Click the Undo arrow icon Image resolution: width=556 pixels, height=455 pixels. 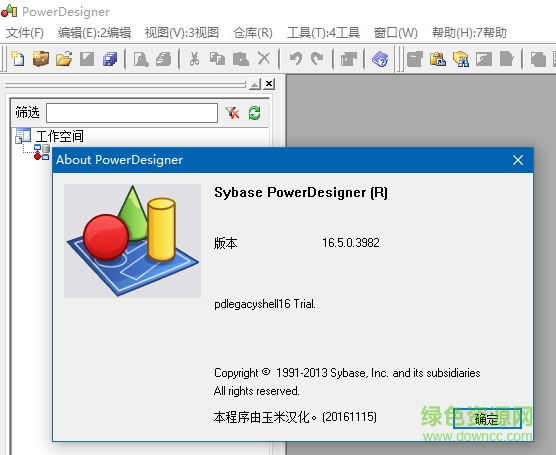(x=295, y=59)
